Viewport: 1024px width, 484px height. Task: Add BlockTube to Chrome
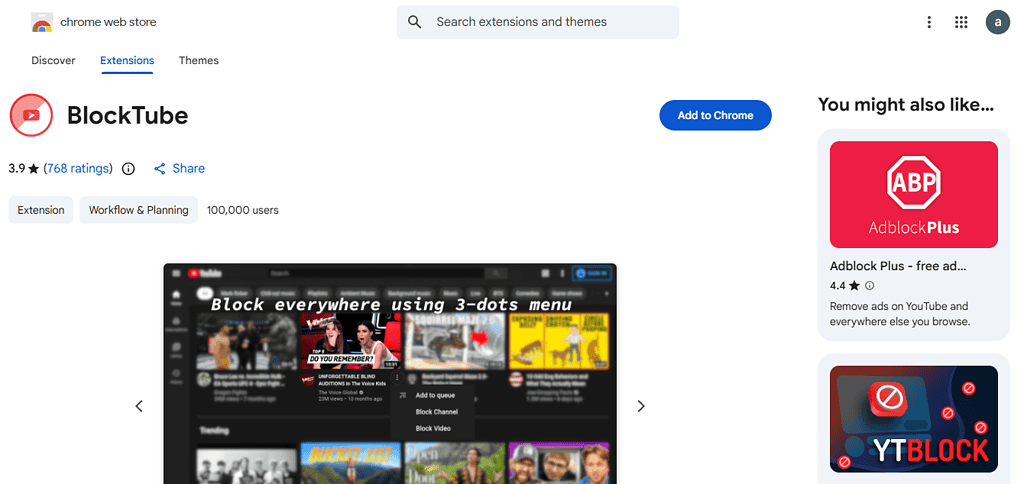pos(715,116)
